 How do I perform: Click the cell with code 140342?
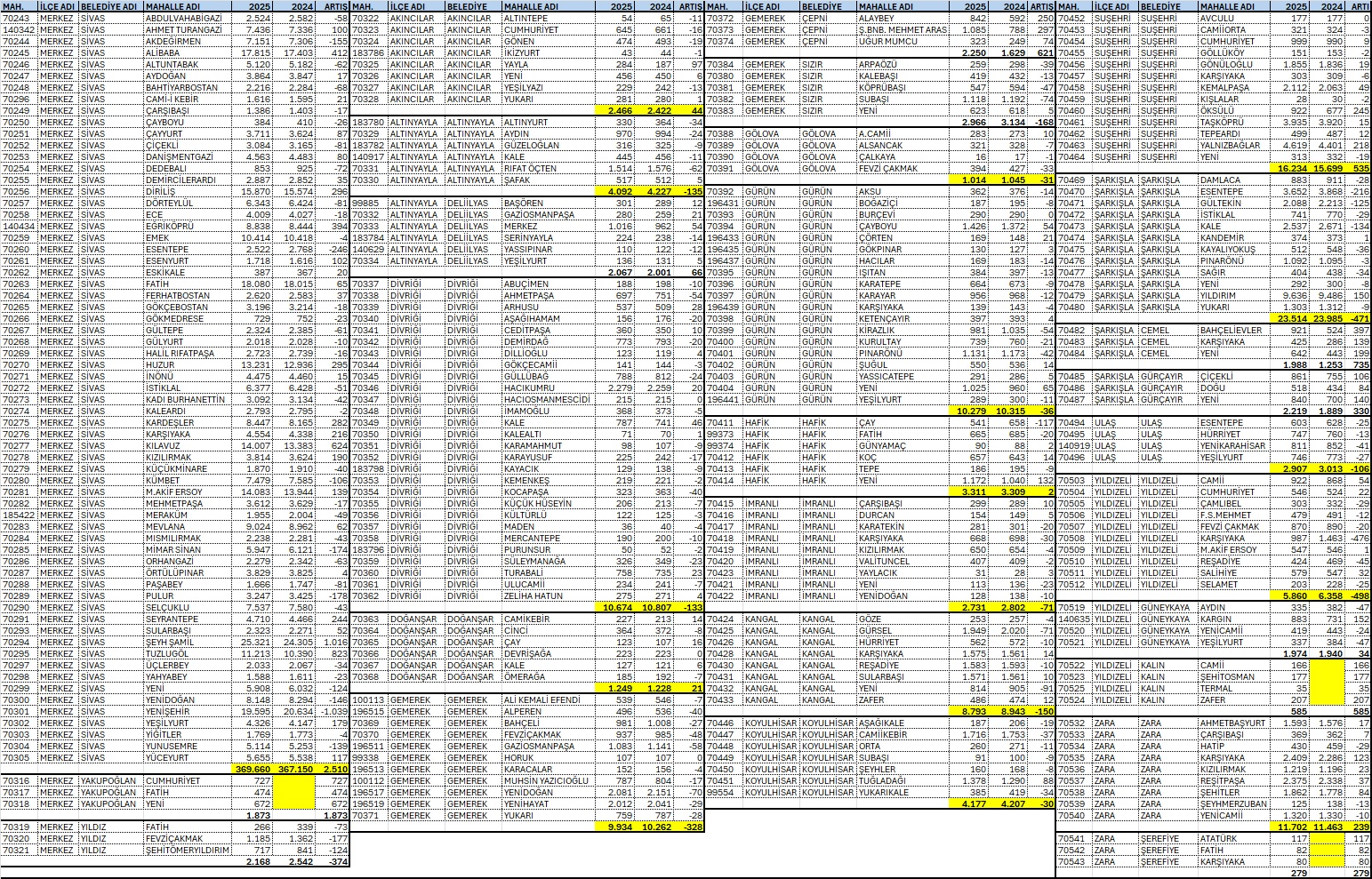[18, 29]
